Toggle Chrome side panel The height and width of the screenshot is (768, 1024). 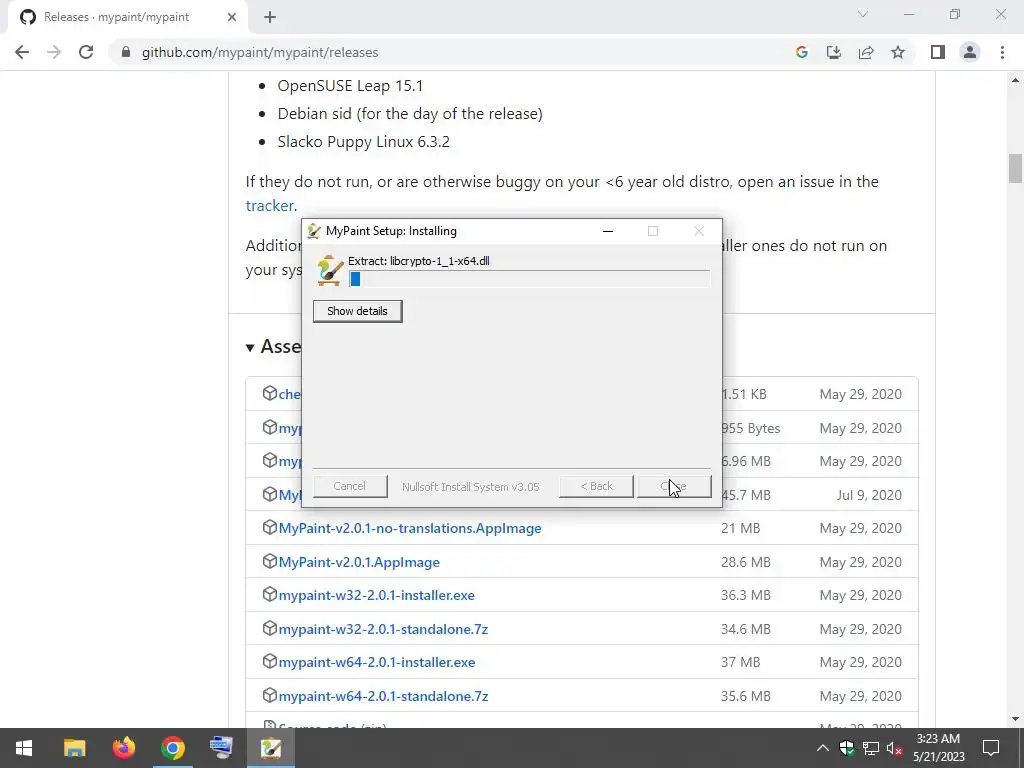938,52
